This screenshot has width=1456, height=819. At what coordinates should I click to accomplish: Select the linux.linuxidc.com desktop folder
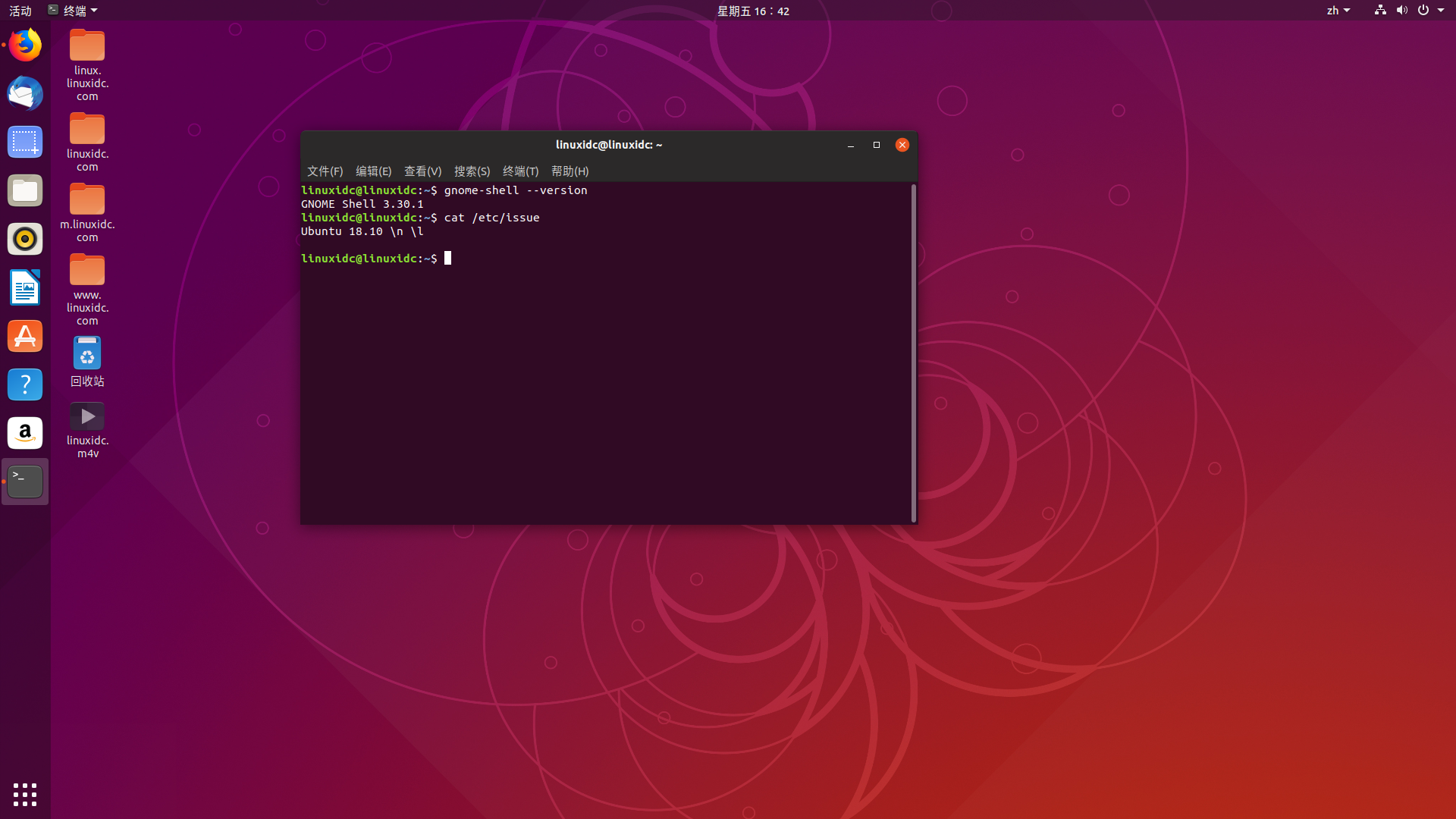(87, 65)
